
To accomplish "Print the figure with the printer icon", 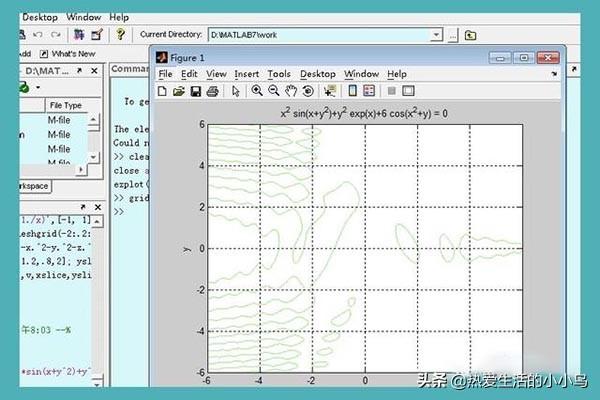I will click(211, 91).
